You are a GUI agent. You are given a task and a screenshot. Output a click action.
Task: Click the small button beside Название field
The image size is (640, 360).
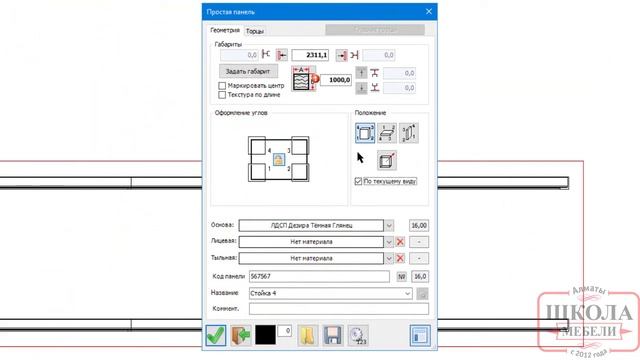[x=422, y=293]
